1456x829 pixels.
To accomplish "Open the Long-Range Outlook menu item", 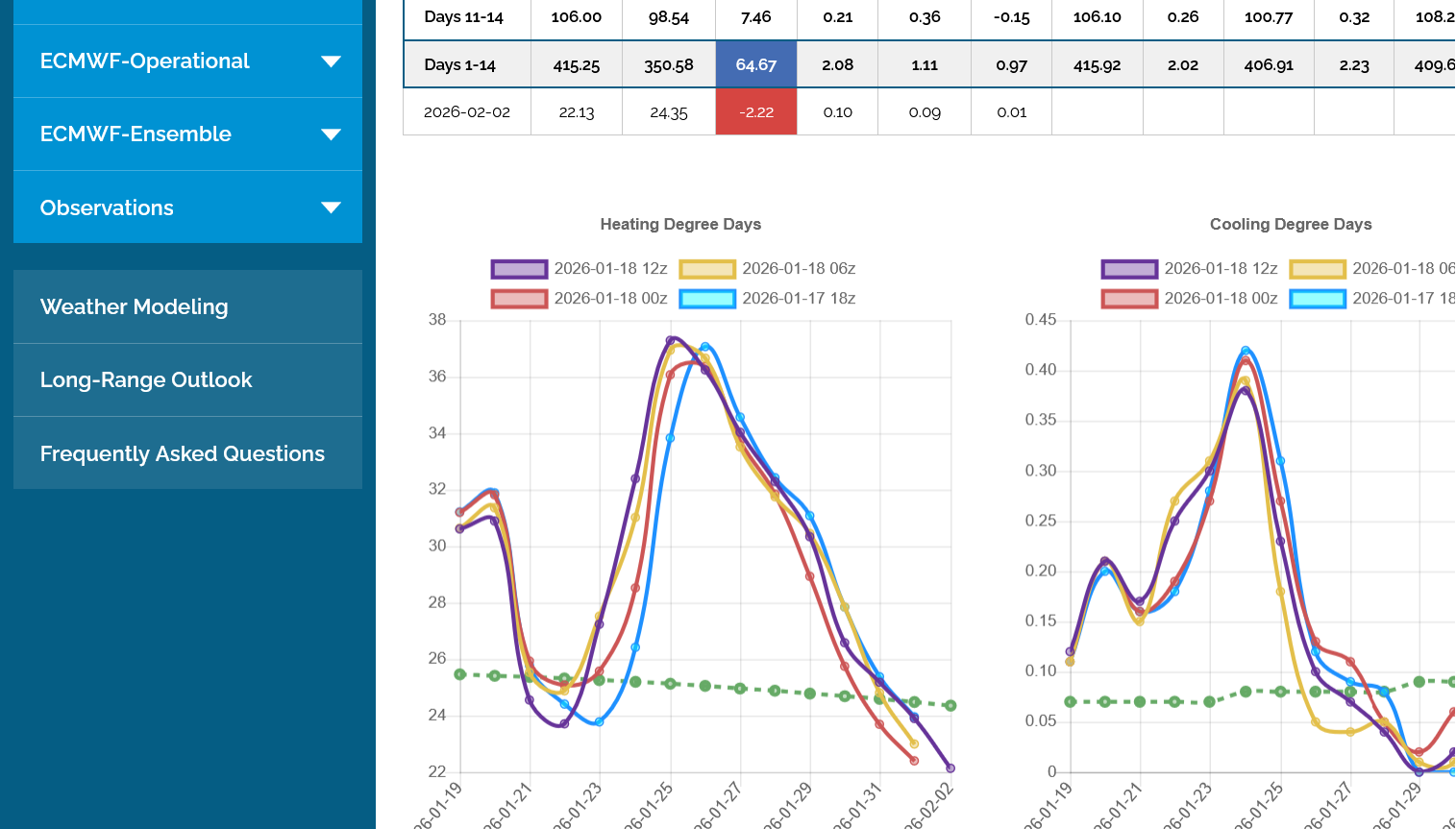I will 146,380.
